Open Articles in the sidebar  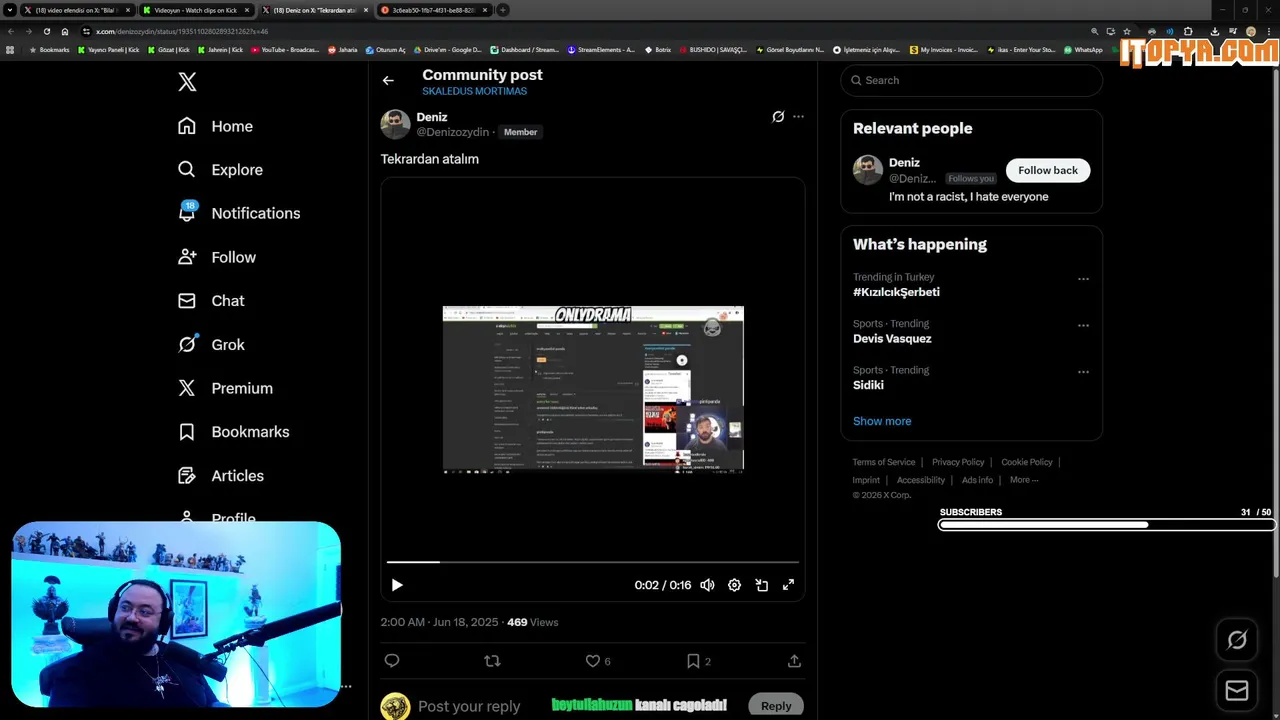pos(220,476)
